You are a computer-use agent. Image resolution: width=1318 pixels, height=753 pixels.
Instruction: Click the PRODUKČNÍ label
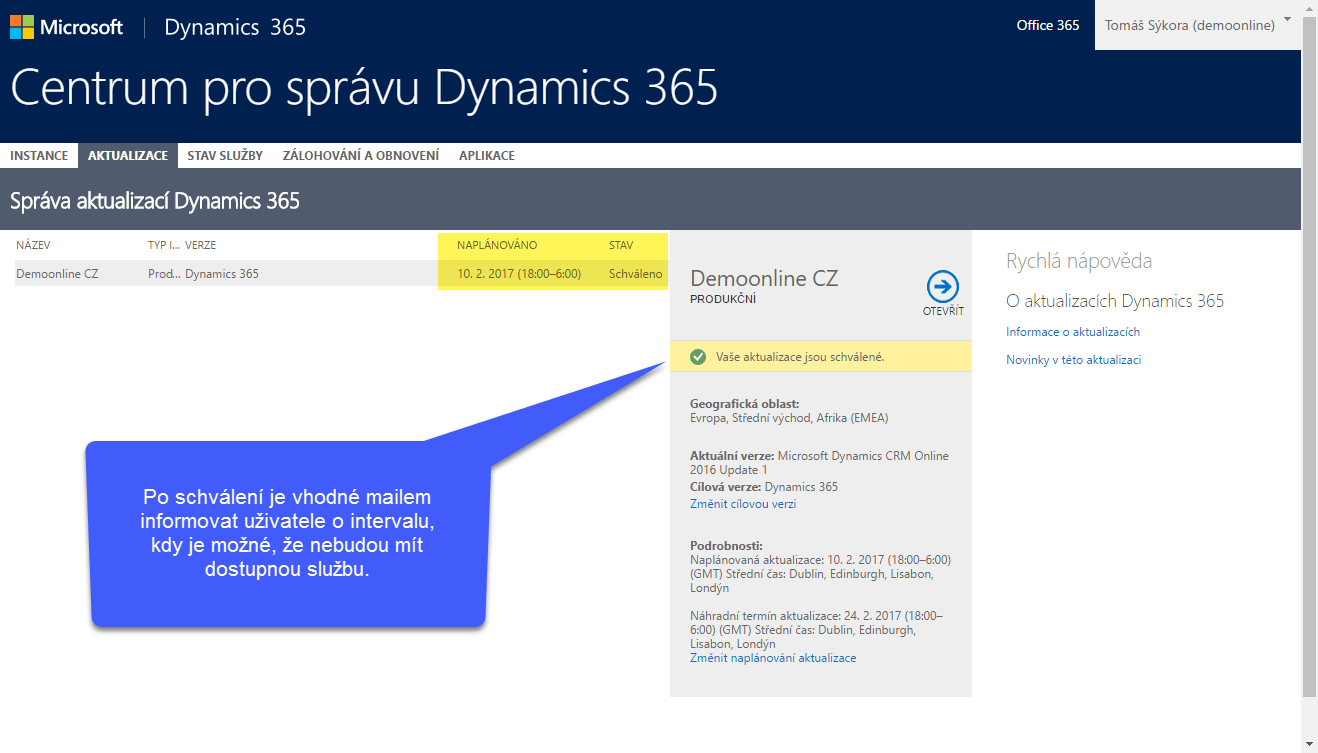pyautogui.click(x=723, y=299)
